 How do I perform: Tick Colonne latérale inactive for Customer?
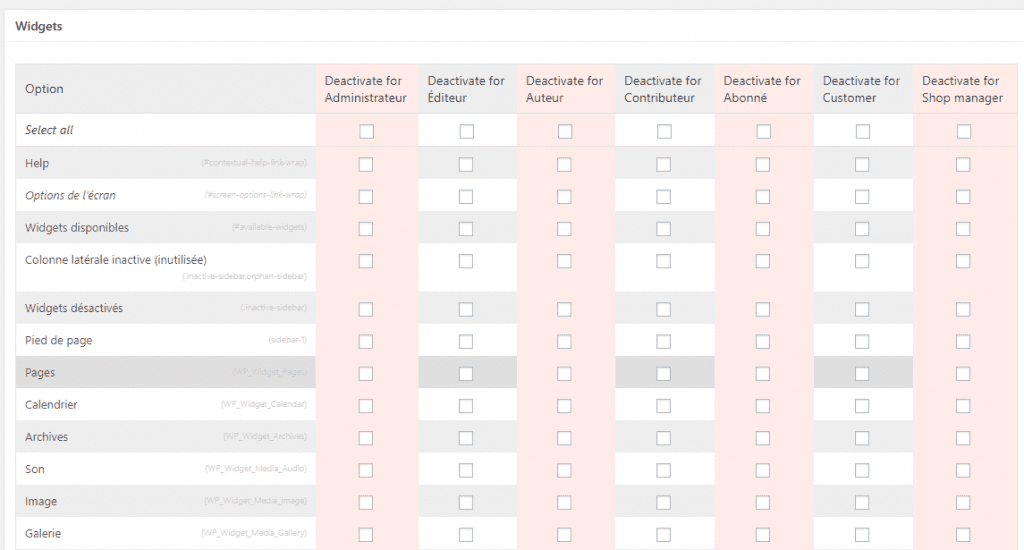862,261
